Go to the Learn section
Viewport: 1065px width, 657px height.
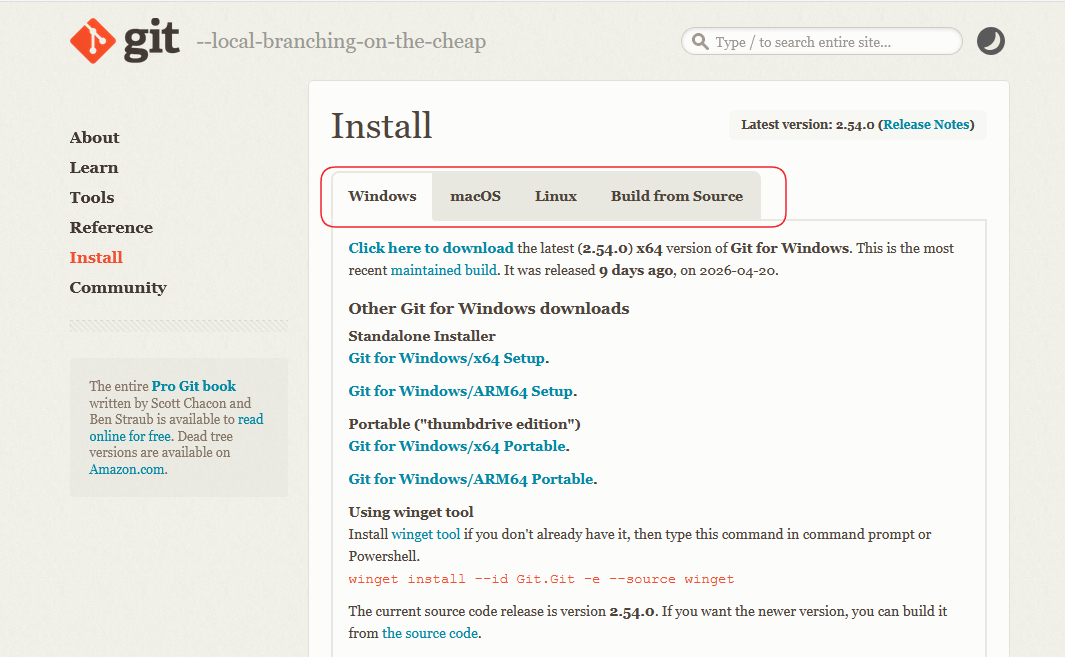[94, 168]
